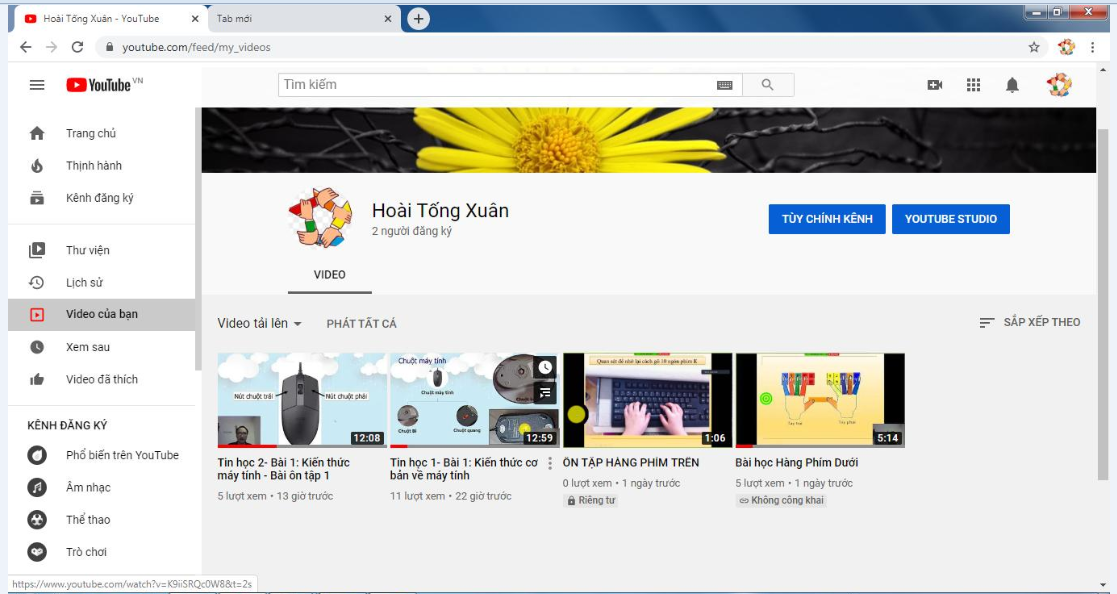Viewport: 1117px width, 594px height.
Task: Click the search magnifier button
Action: (x=767, y=85)
